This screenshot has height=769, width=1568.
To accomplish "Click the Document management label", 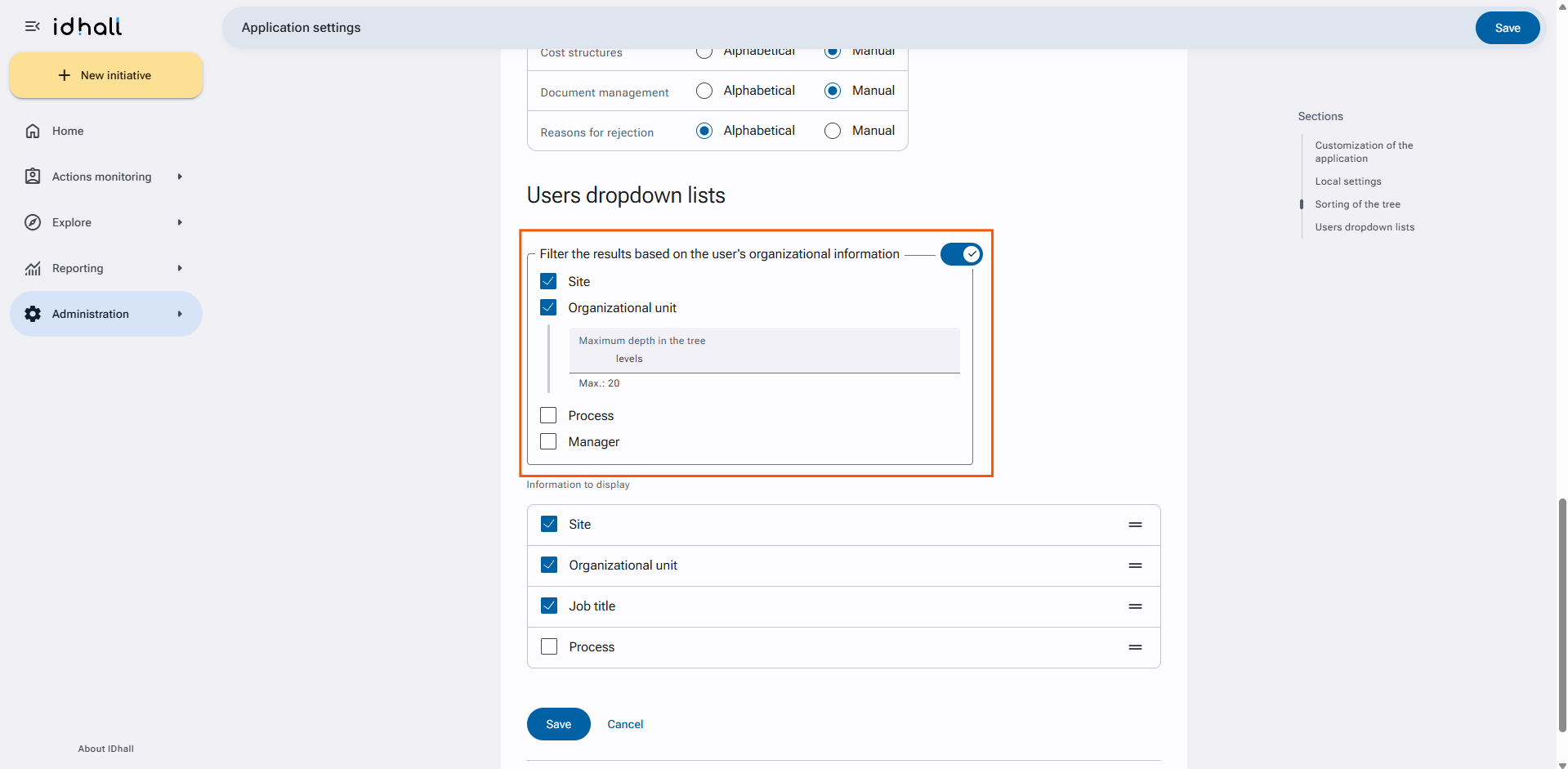I will (x=605, y=92).
